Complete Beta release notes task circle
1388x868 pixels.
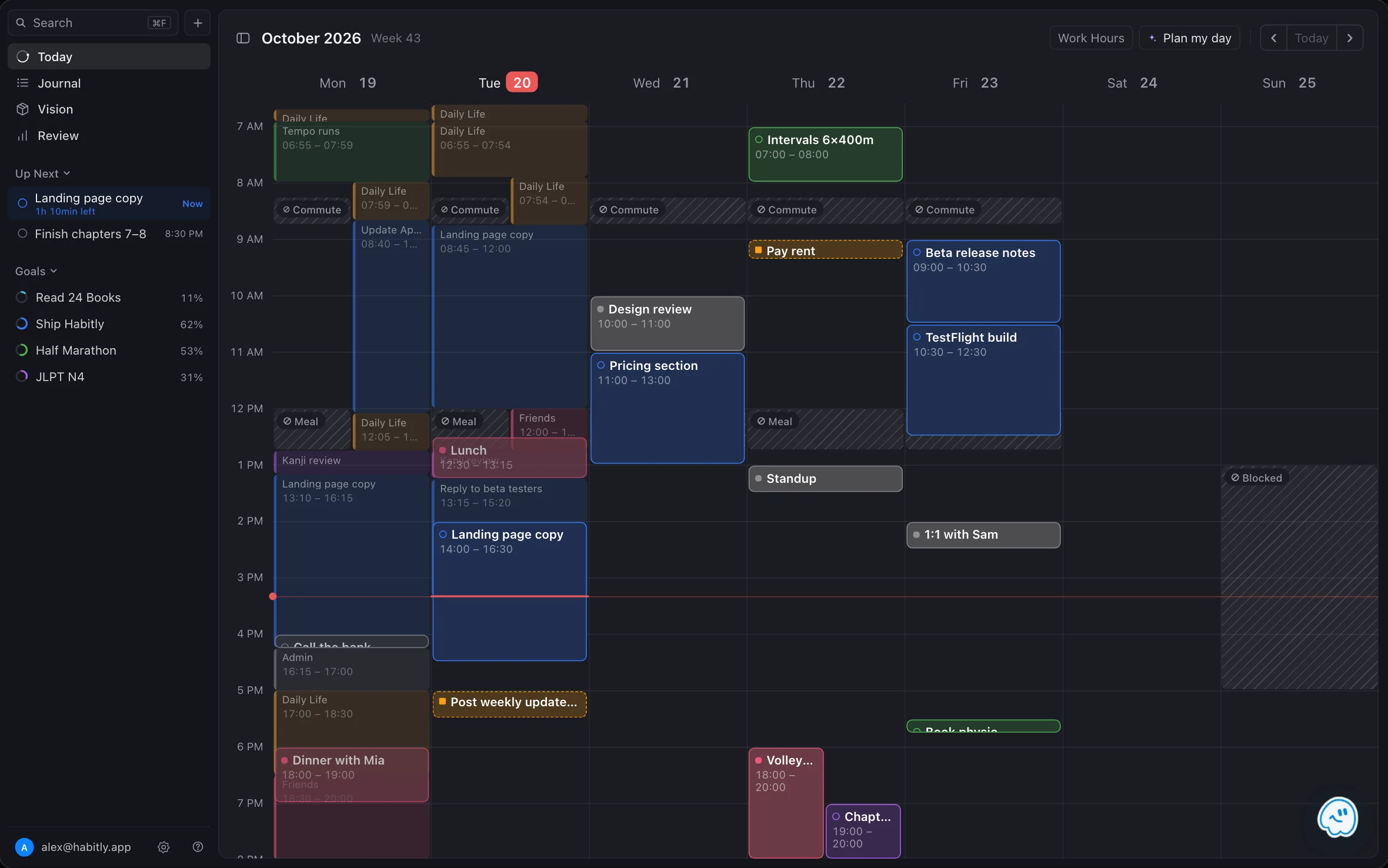[917, 252]
